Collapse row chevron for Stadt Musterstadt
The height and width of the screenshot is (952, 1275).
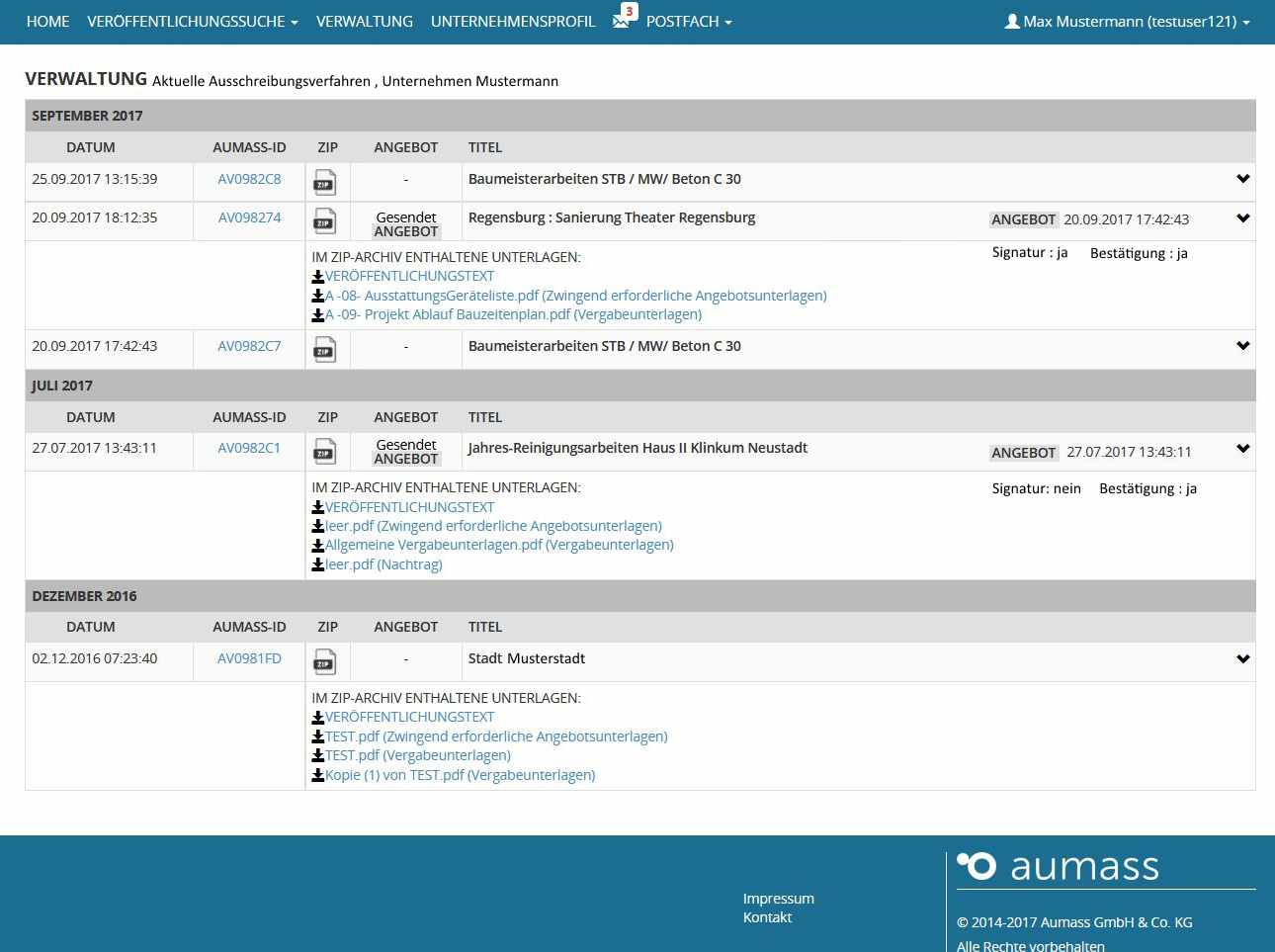(x=1243, y=658)
